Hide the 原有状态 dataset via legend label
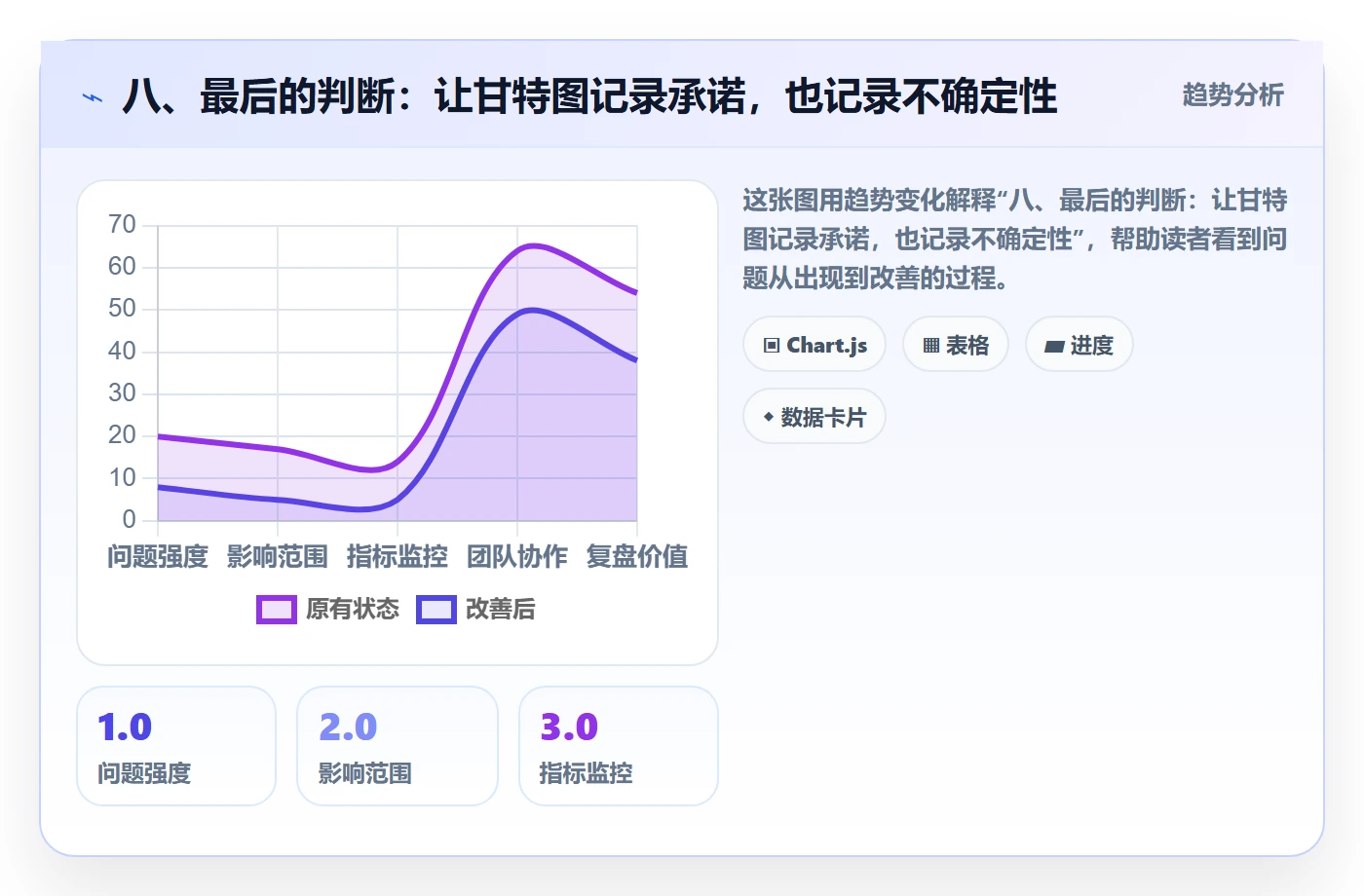The image size is (1364, 896). coord(353,610)
